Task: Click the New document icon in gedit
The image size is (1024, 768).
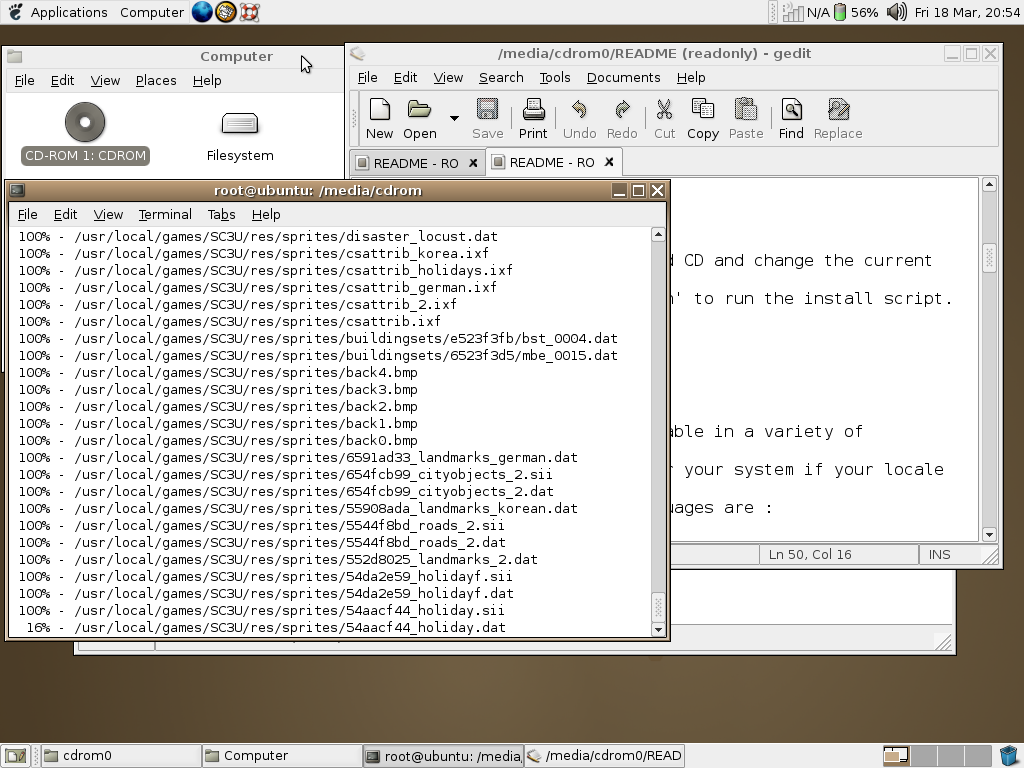Action: (379, 118)
